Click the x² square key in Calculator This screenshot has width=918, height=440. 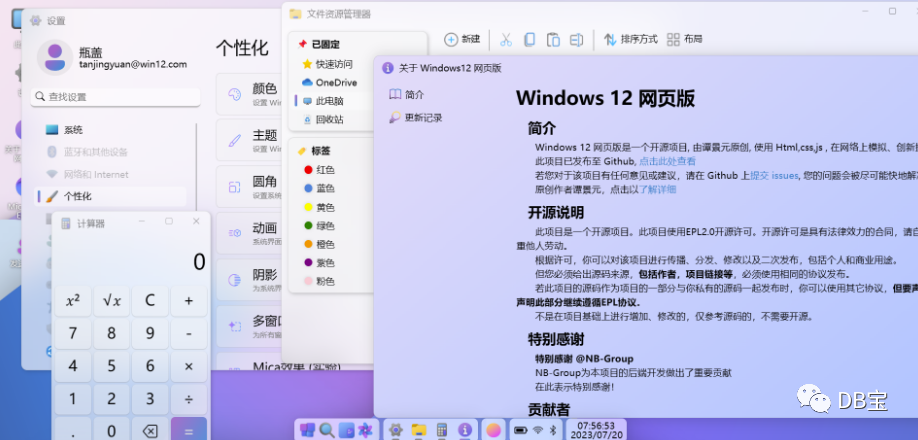[73, 301]
